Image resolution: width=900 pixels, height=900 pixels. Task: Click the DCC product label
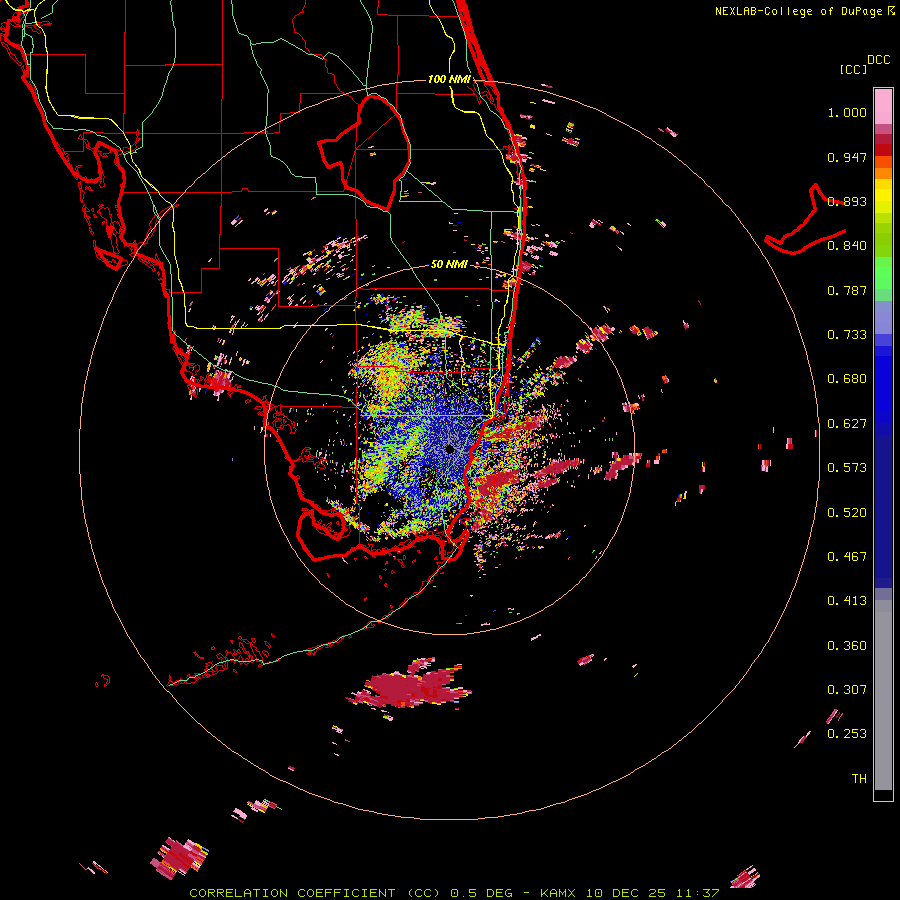[878, 60]
